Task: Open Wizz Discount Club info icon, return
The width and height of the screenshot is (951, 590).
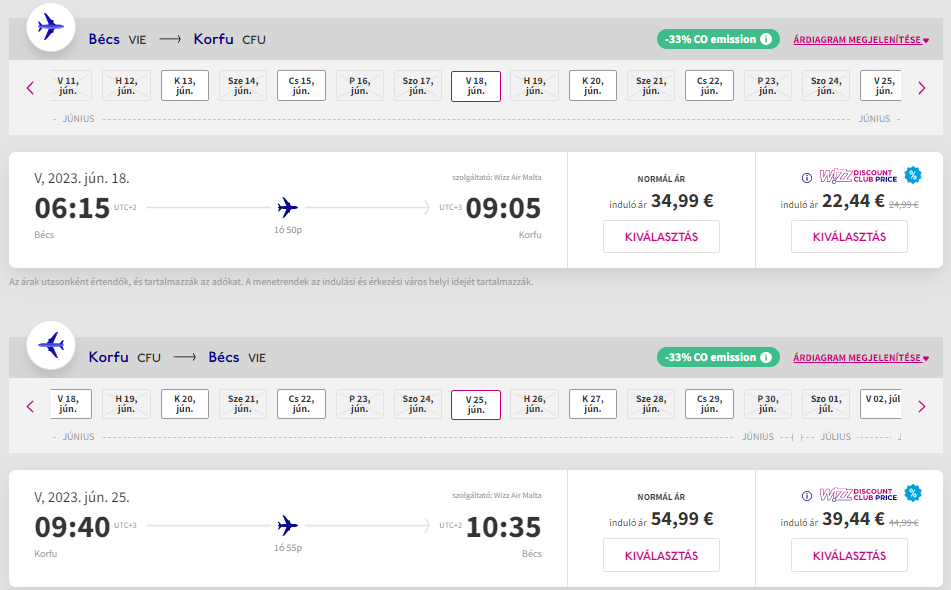Action: (807, 495)
